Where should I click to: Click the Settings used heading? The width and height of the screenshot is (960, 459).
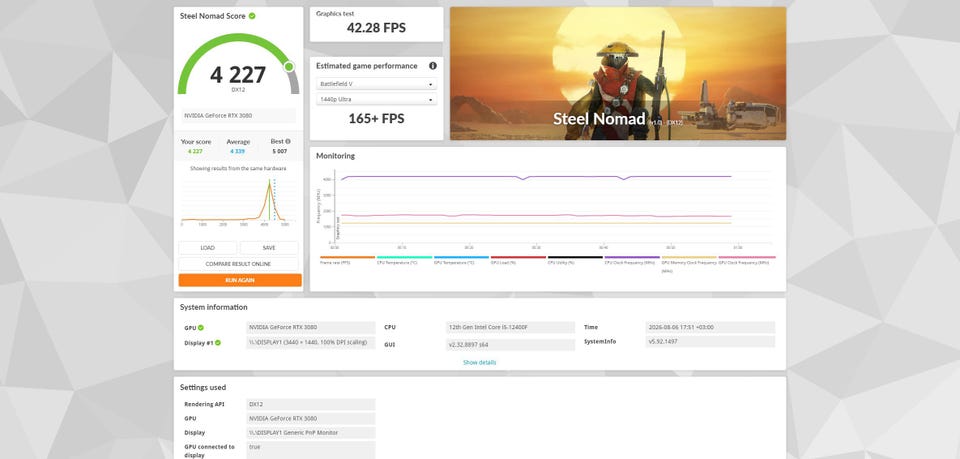tap(203, 387)
